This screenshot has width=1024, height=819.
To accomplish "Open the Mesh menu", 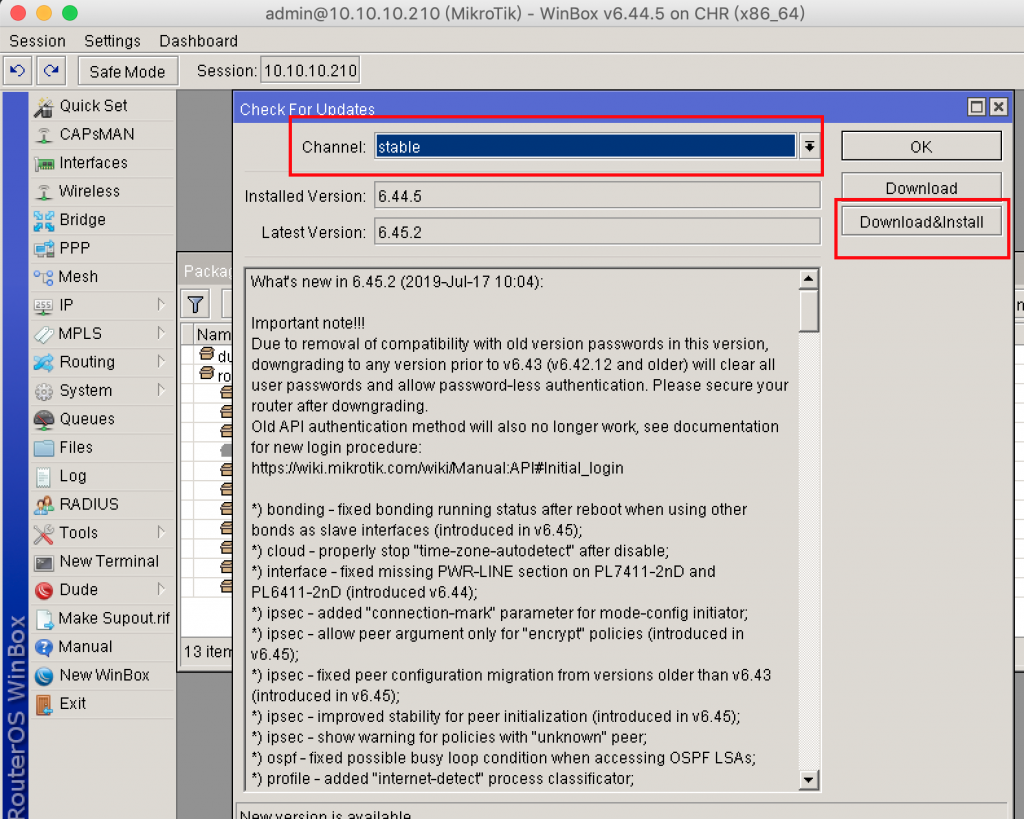I will coord(103,276).
